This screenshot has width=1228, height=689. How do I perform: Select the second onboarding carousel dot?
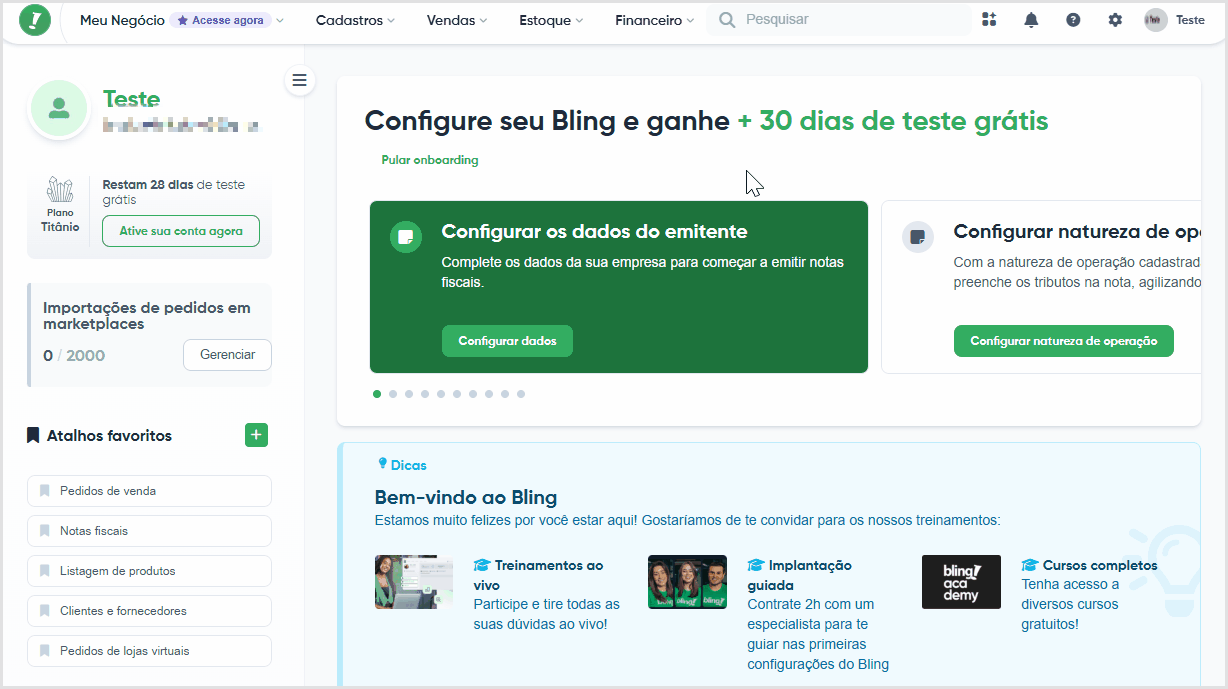[x=393, y=394]
